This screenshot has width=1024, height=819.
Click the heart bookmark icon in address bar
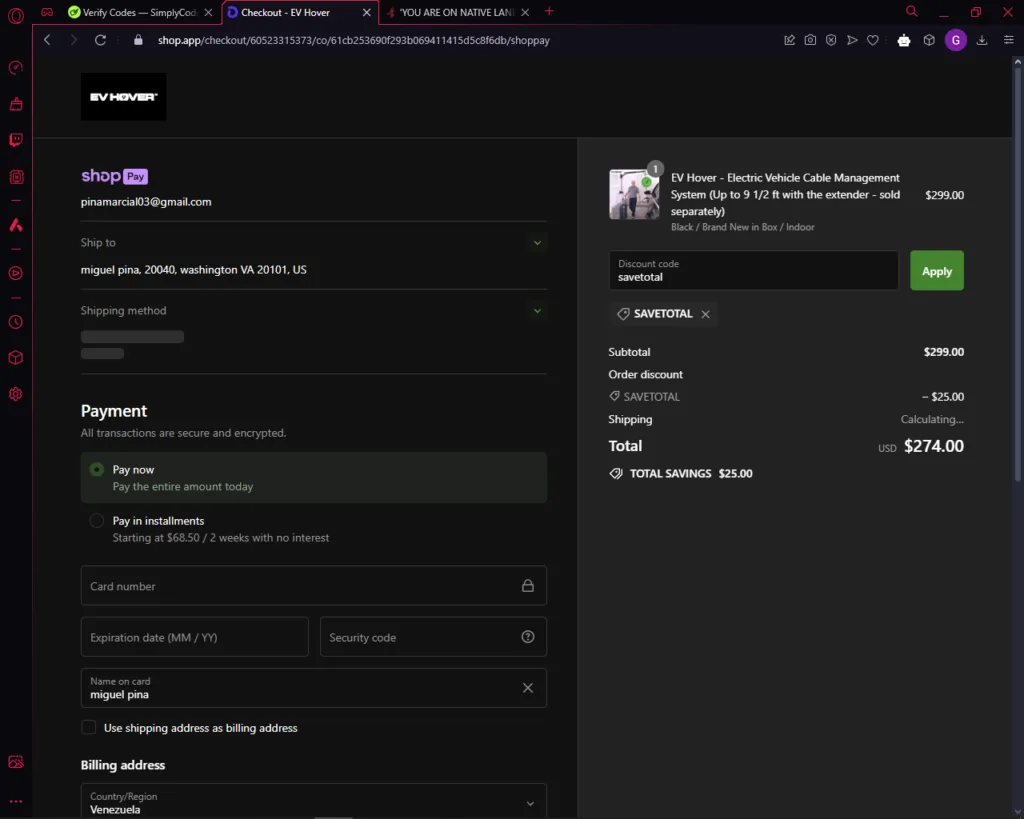tap(873, 40)
